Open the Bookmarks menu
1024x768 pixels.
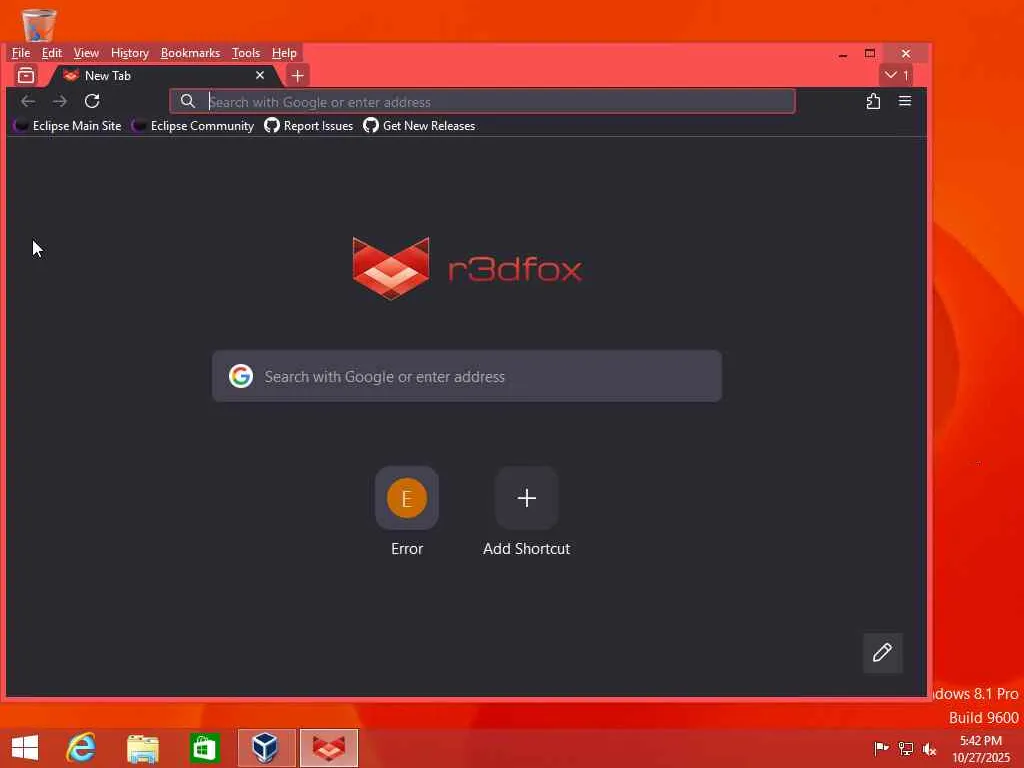[190, 53]
